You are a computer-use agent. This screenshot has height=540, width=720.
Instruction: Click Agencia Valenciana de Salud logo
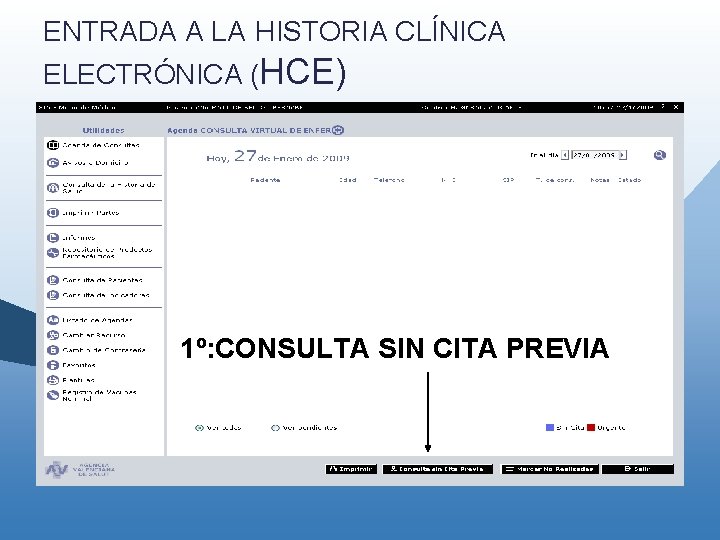pyautogui.click(x=80, y=469)
